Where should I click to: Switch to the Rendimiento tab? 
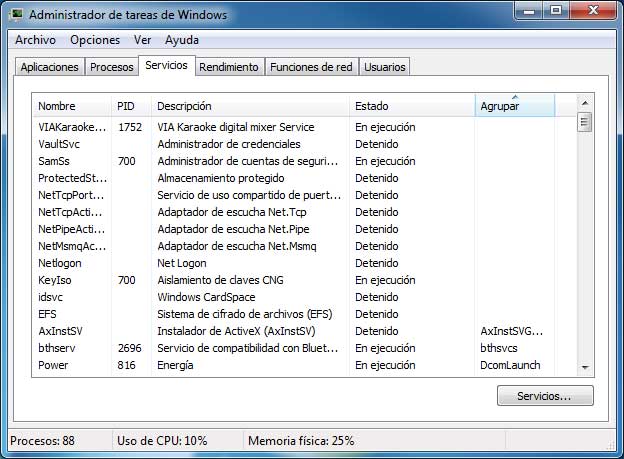tap(229, 67)
